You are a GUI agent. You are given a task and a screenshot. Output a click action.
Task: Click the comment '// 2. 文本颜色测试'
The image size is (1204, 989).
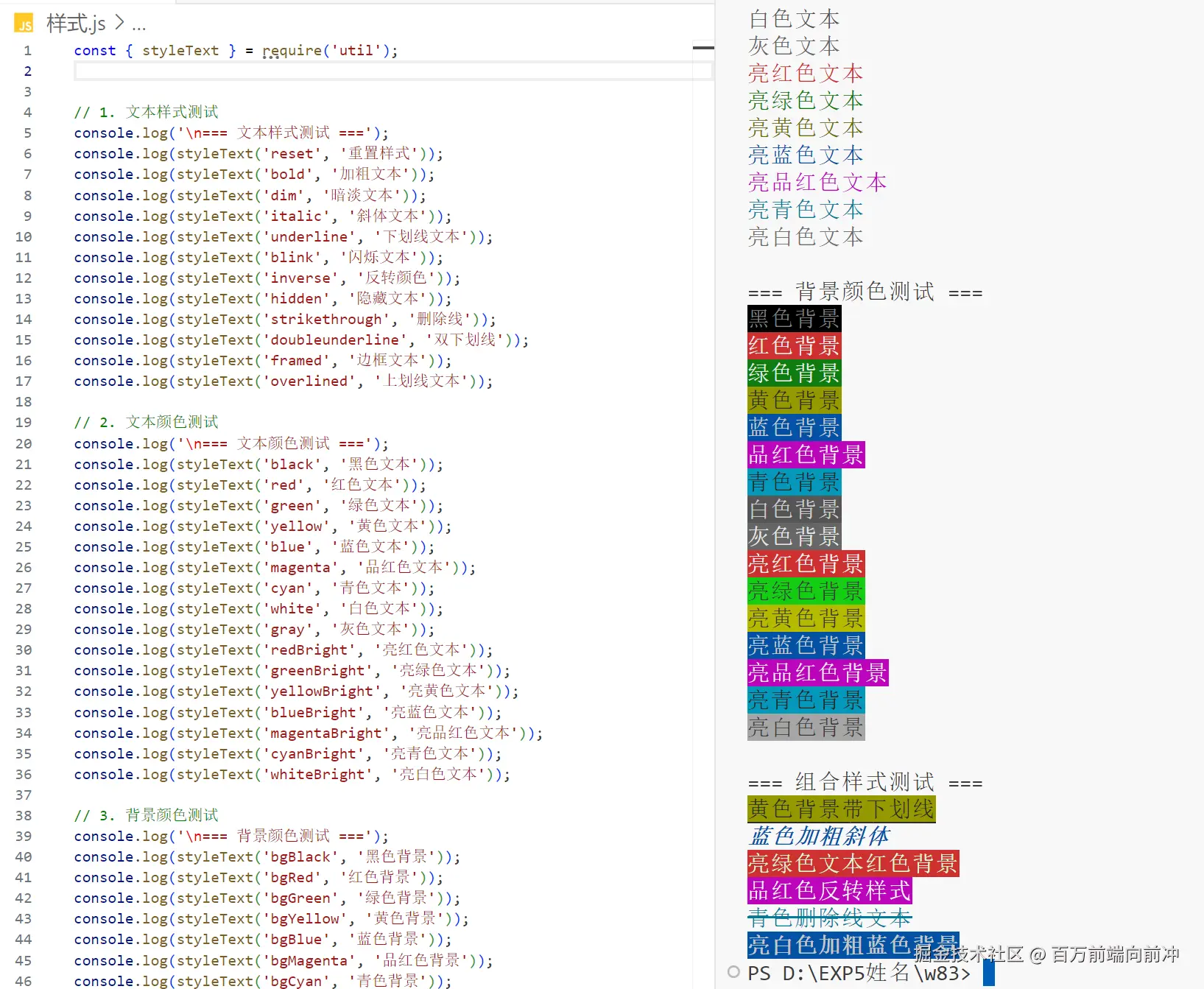pos(146,422)
